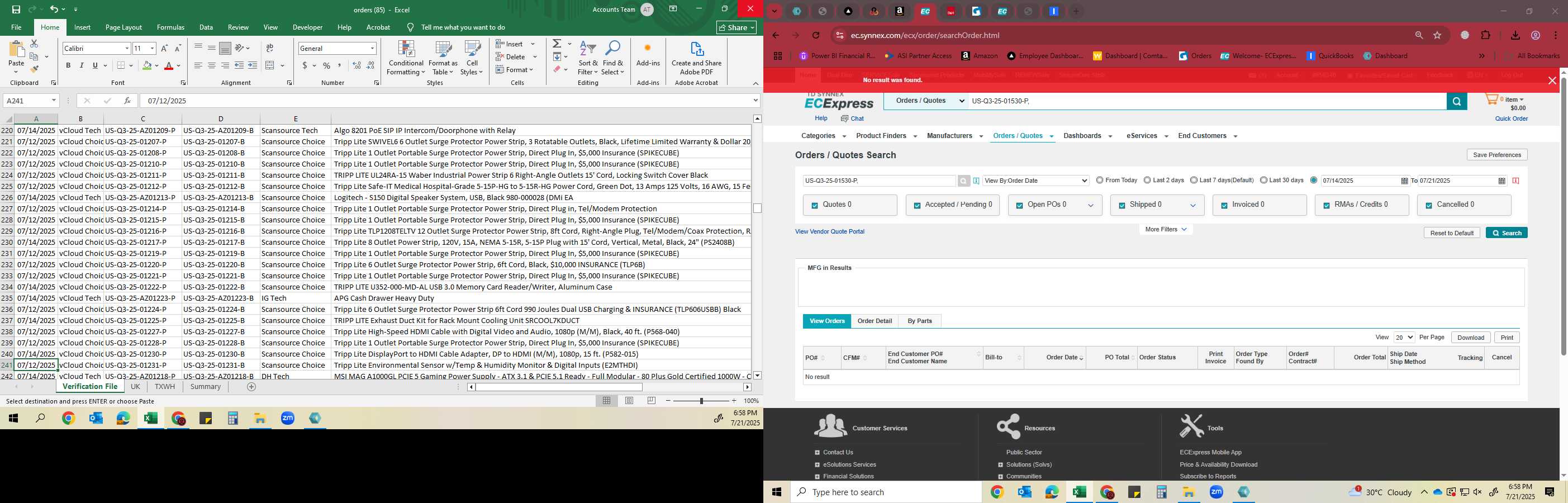Toggle Italic formatting in Excel ribbon

[82, 66]
